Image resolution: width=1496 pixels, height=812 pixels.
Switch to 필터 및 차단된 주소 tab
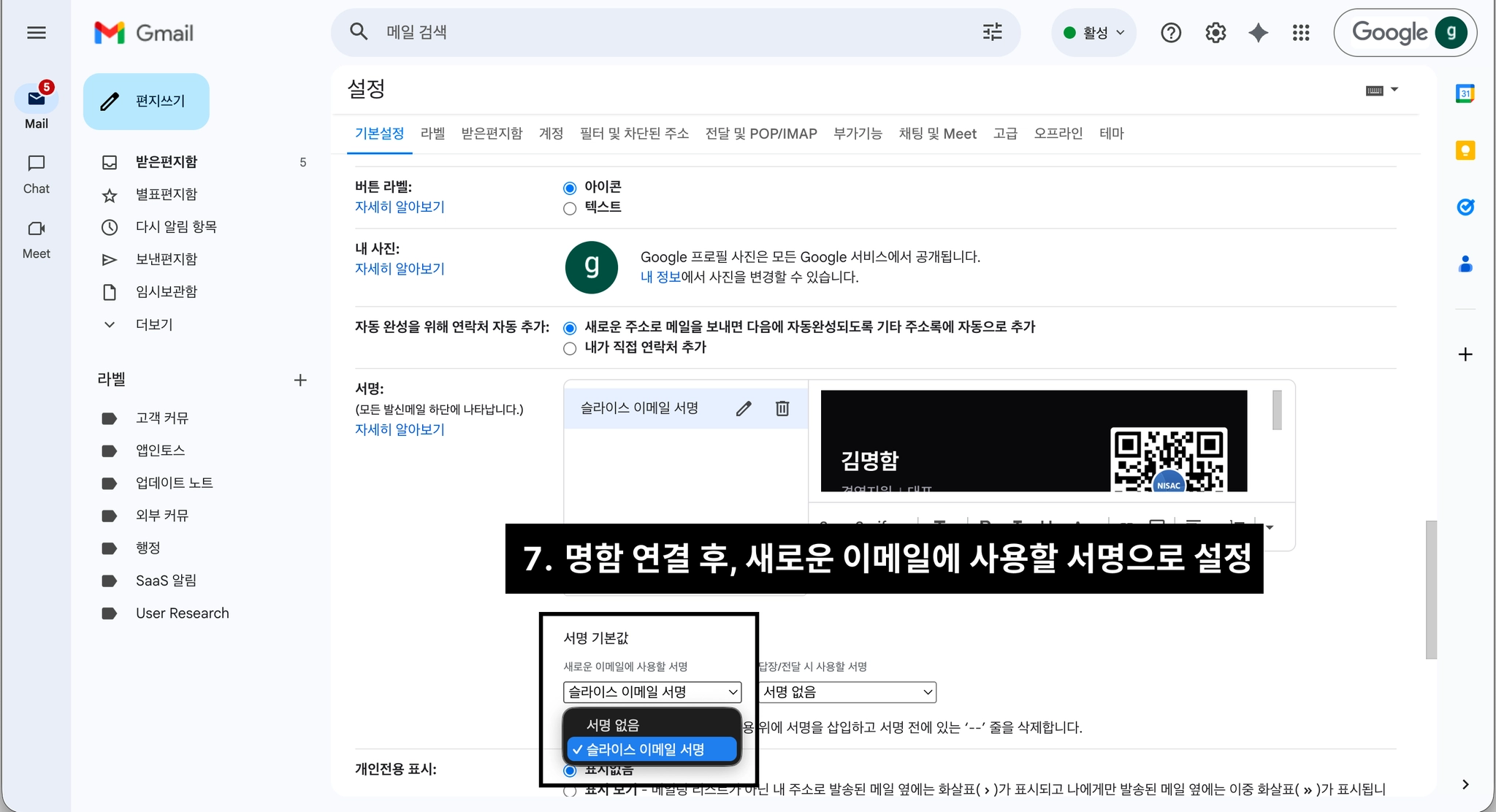pyautogui.click(x=634, y=134)
